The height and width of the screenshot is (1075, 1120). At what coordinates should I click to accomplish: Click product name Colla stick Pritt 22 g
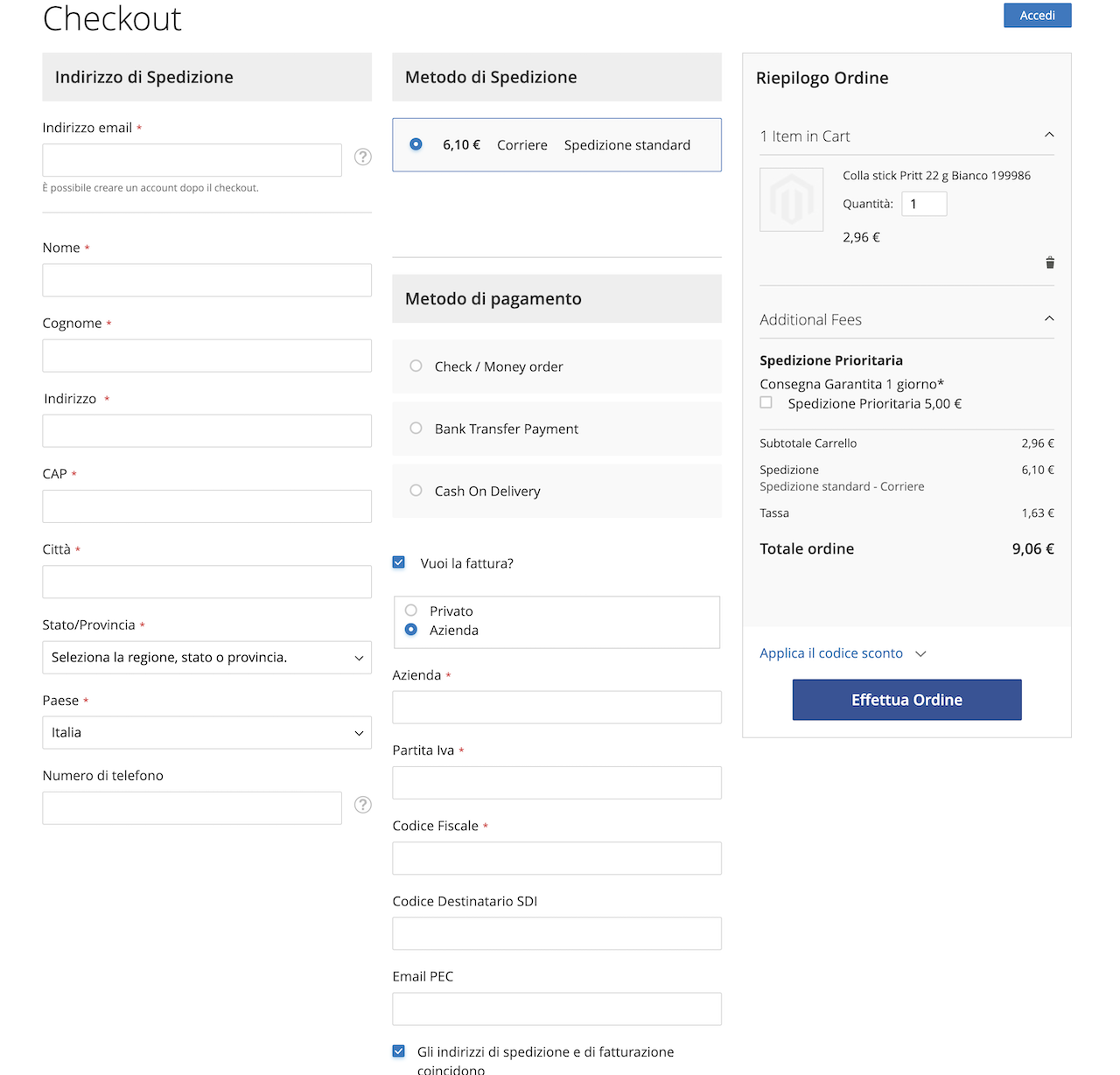pos(936,176)
